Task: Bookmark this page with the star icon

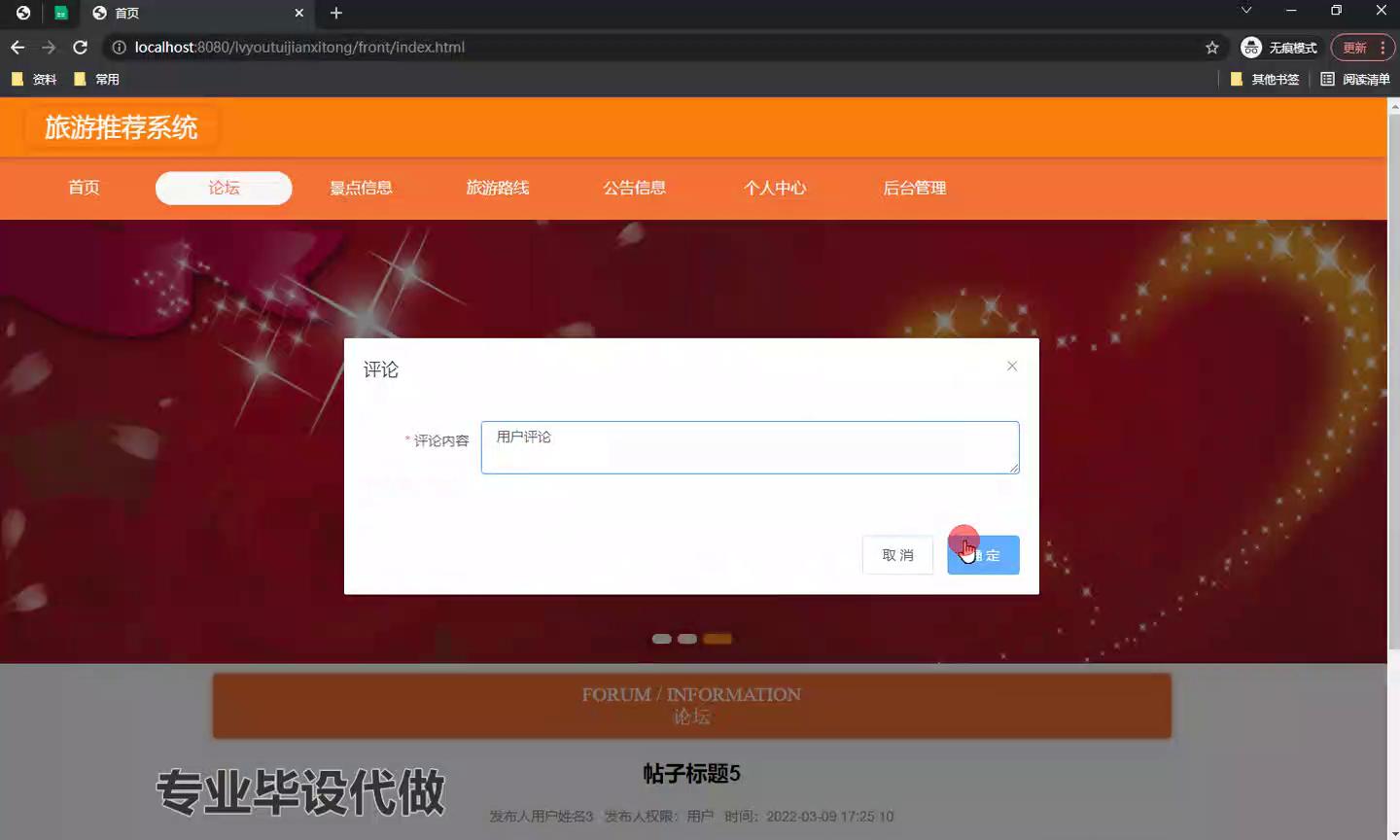Action: (x=1211, y=48)
